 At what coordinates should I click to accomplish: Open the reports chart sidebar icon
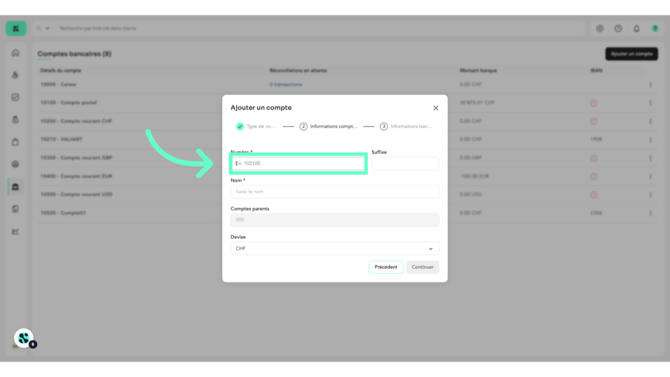(x=15, y=231)
